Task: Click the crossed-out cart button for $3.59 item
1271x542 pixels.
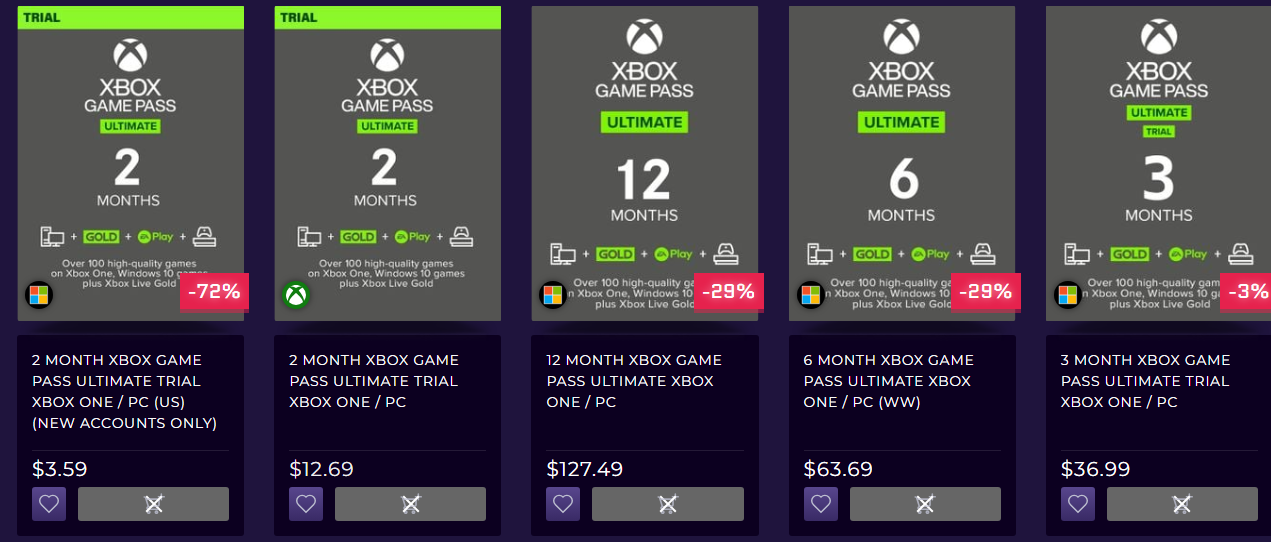Action: (153, 504)
